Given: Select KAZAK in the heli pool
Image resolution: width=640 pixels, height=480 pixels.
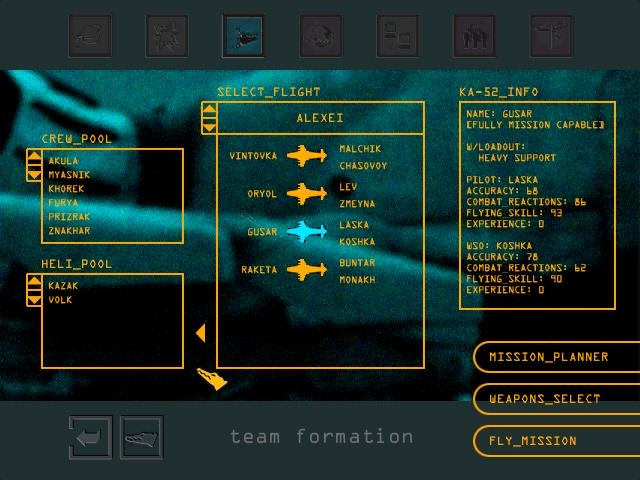Looking at the screenshot, I should (63, 286).
